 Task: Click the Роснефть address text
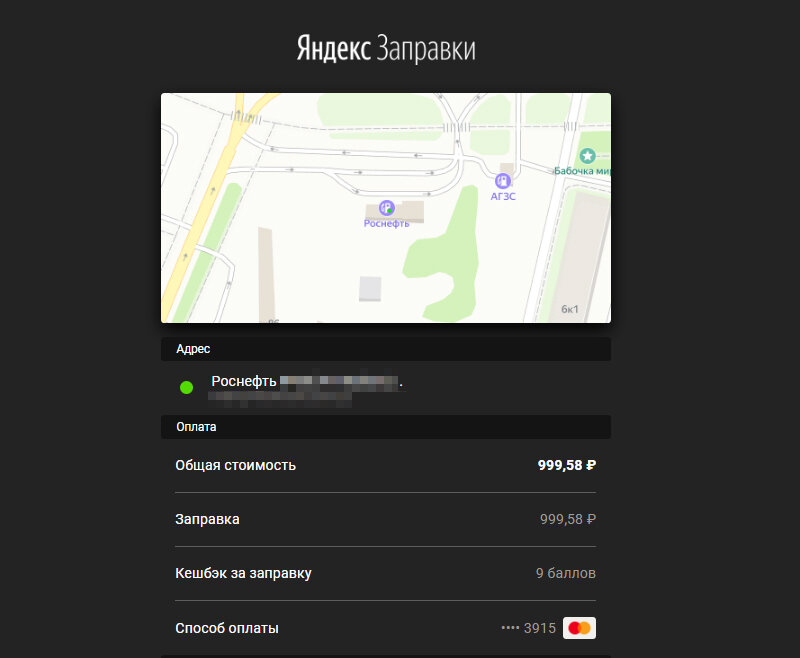[x=244, y=381]
